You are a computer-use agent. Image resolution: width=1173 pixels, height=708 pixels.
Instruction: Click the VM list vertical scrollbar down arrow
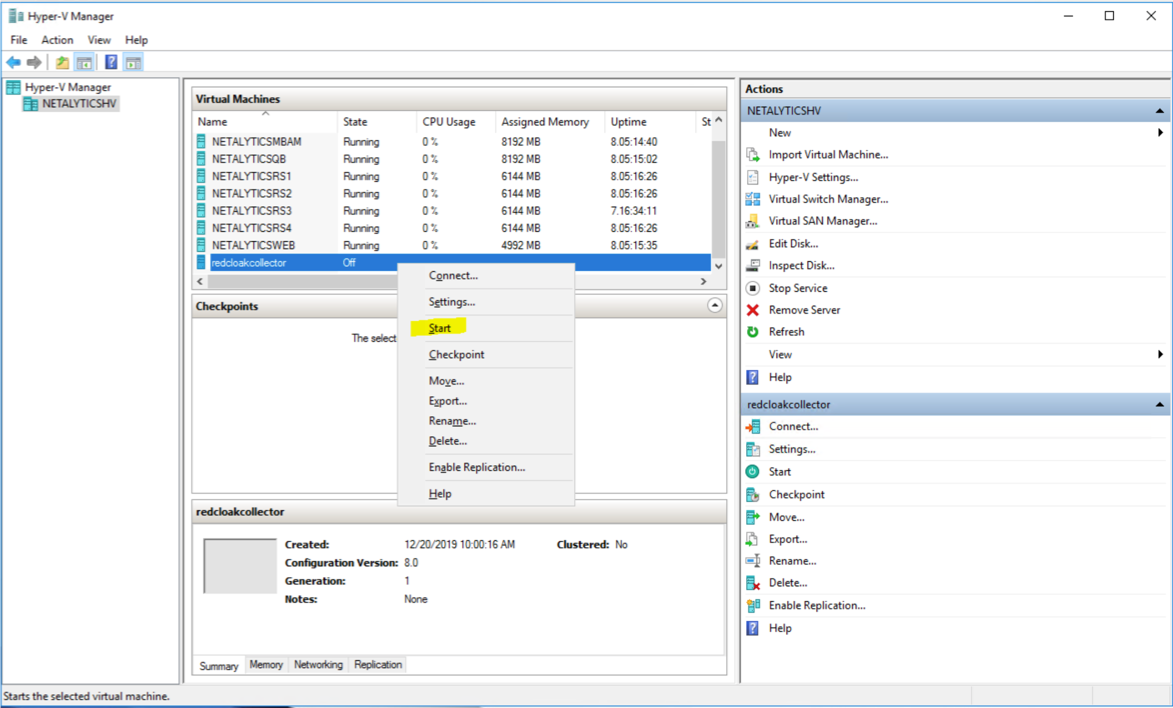pos(718,266)
